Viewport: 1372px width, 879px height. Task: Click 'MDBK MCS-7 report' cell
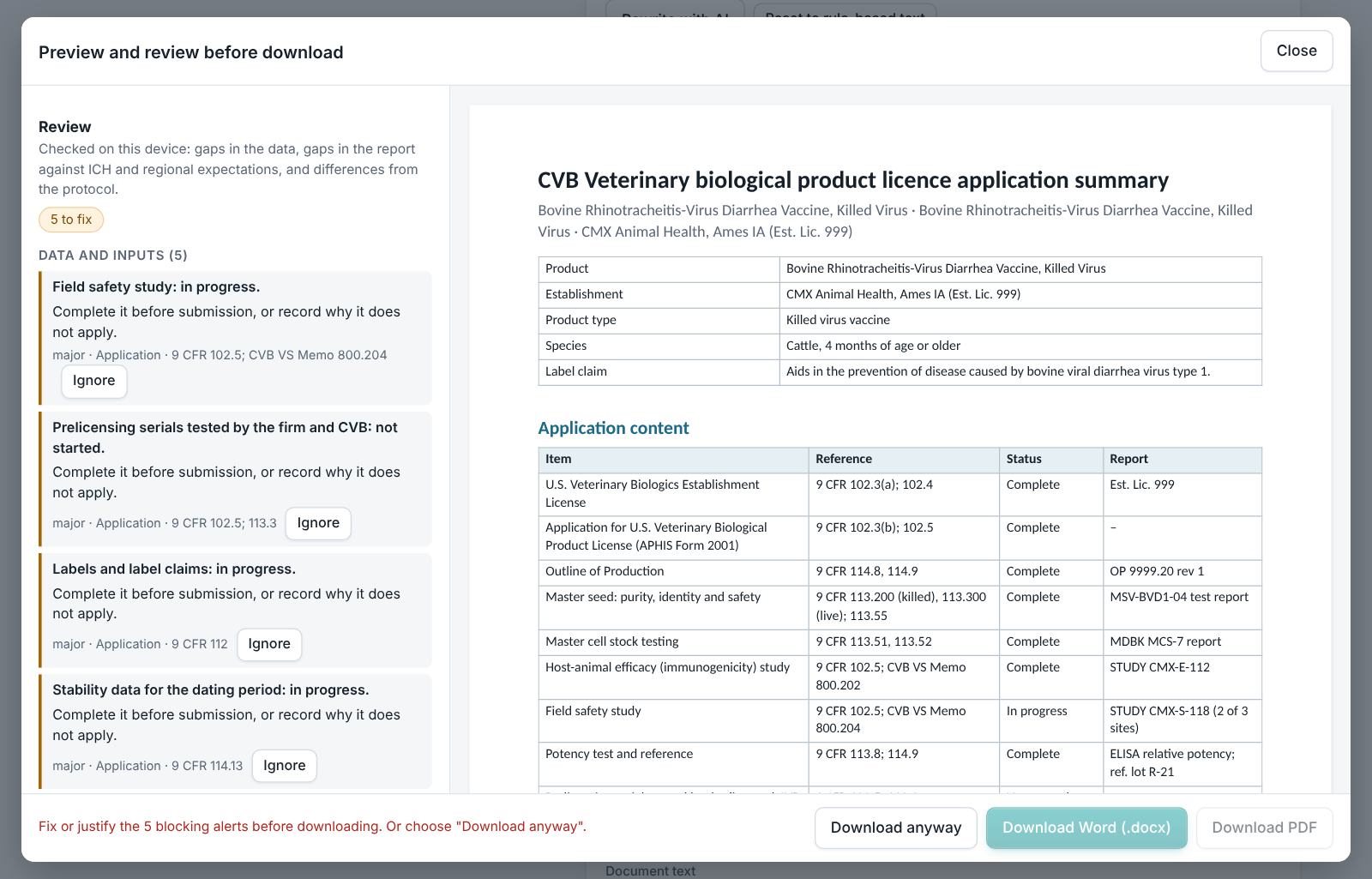coord(1182,642)
